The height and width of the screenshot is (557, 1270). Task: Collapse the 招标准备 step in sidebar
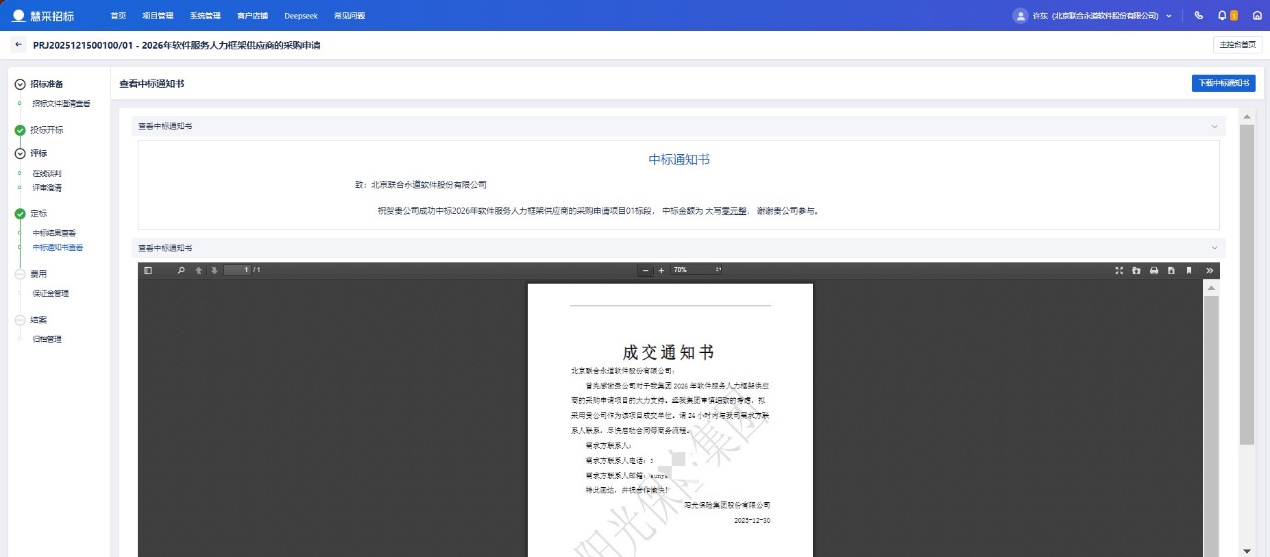[x=20, y=84]
